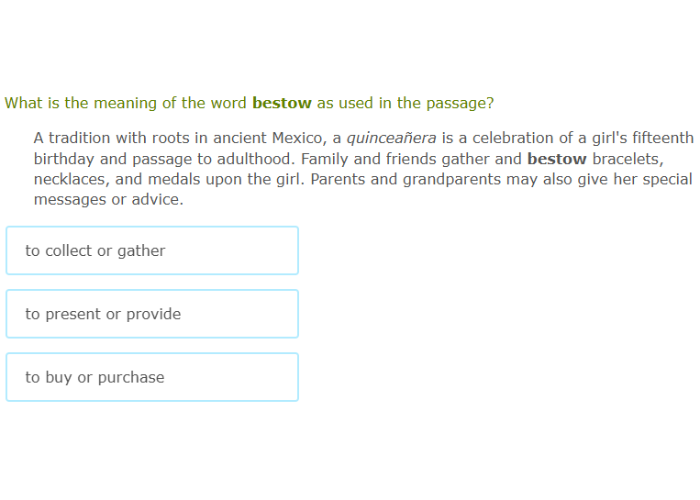This screenshot has height=500, width=700.
Task: Click the italicized word "quinceañera"
Action: pyautogui.click(x=391, y=138)
